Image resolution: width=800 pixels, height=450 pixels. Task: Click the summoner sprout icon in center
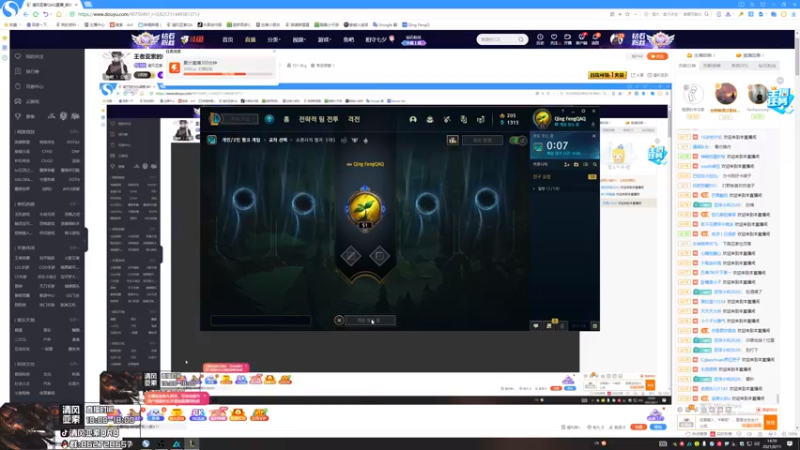click(364, 209)
